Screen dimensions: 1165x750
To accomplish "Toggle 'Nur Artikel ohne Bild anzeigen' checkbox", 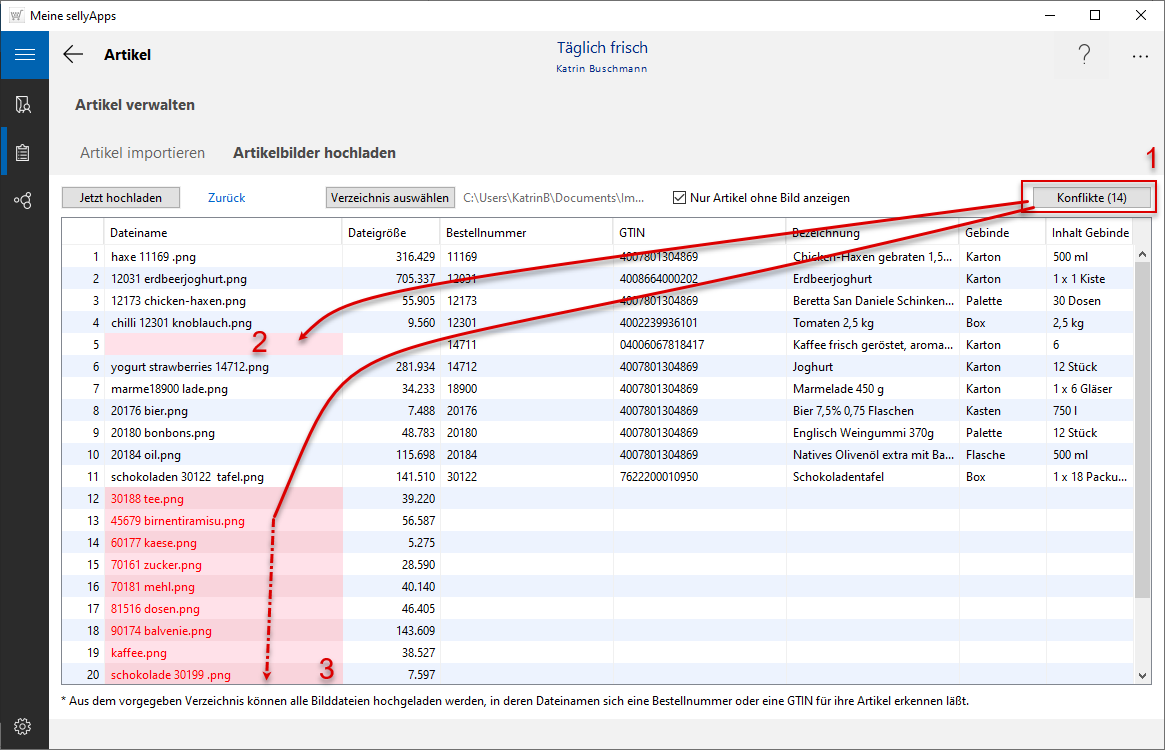I will (x=680, y=198).
